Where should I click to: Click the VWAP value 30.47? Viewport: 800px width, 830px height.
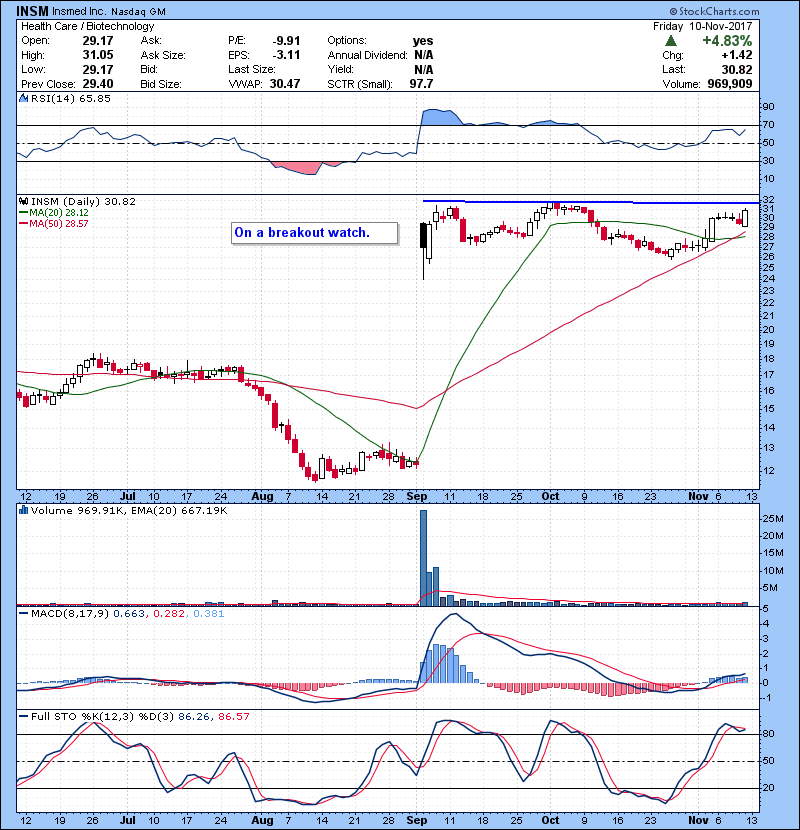[x=285, y=84]
